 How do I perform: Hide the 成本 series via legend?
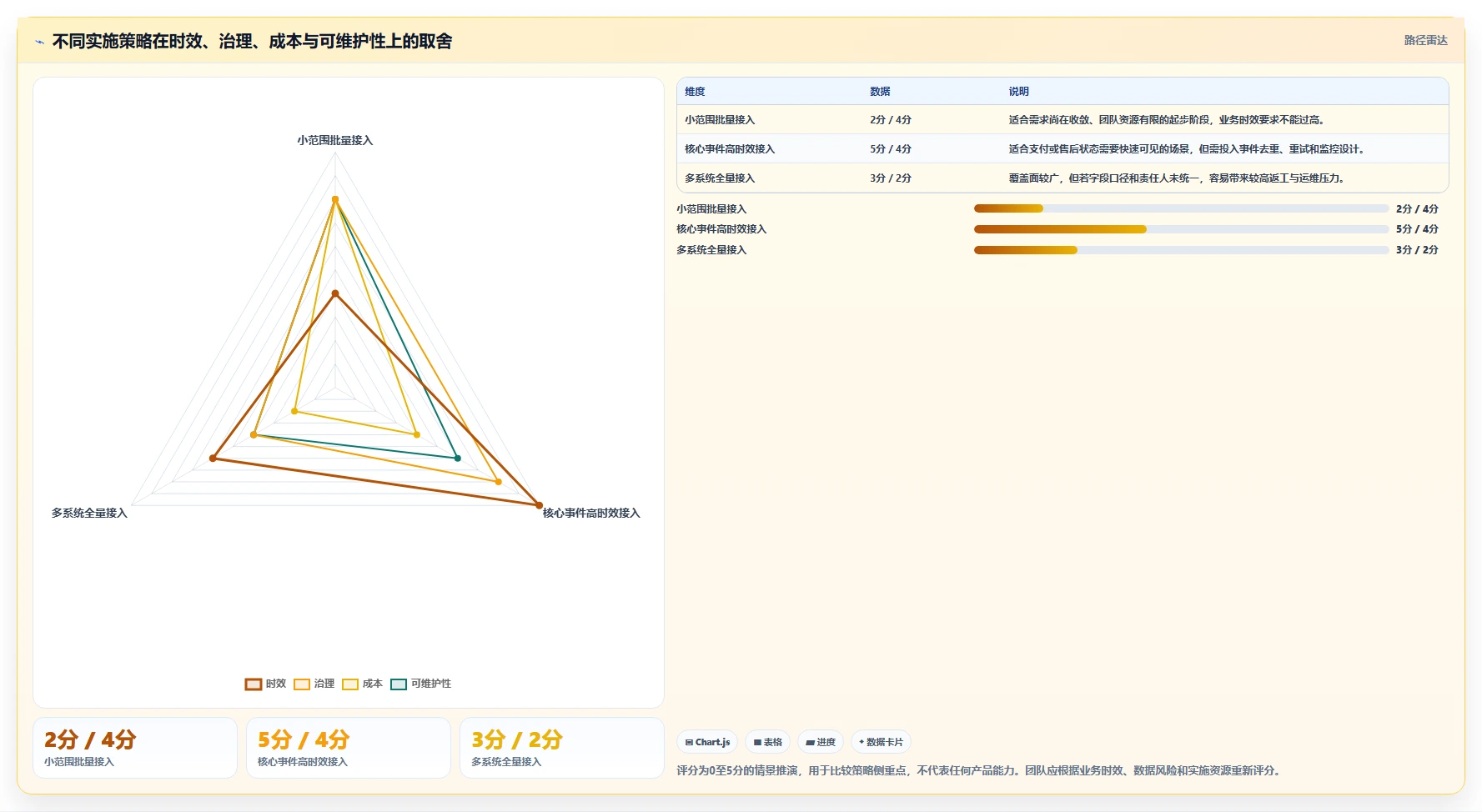point(362,684)
